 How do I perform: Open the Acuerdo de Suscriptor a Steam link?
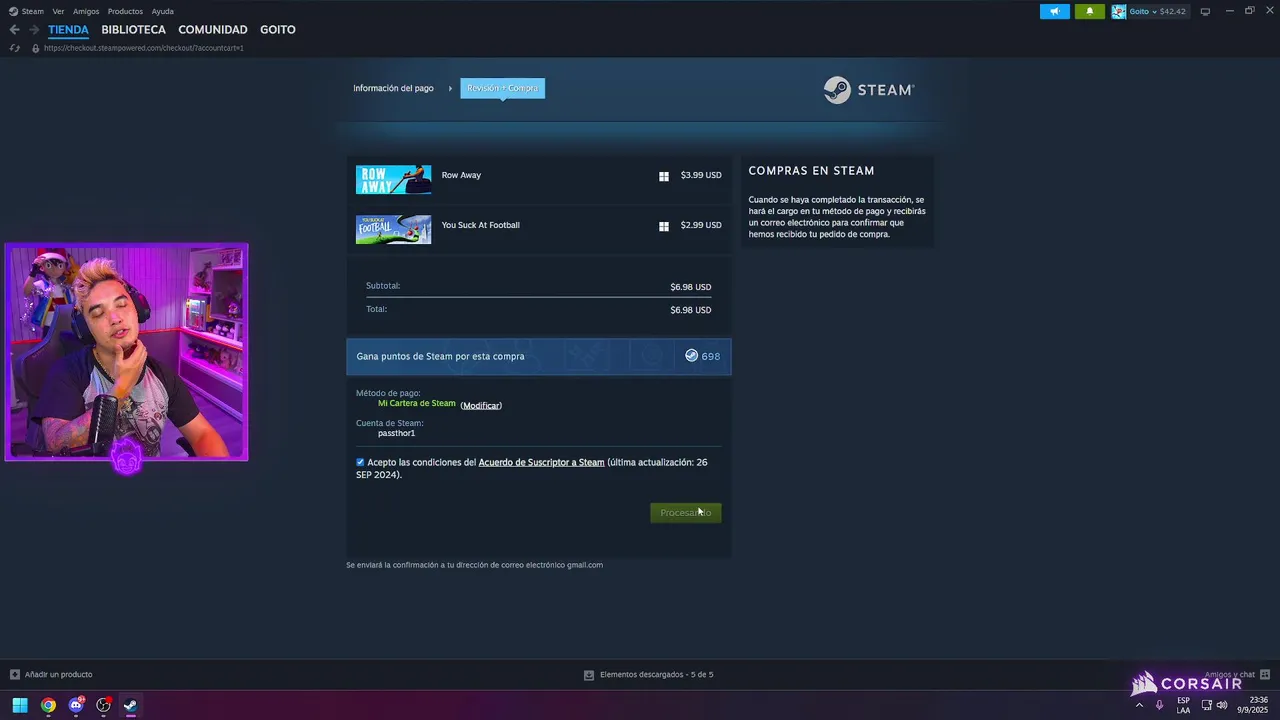pyautogui.click(x=541, y=462)
